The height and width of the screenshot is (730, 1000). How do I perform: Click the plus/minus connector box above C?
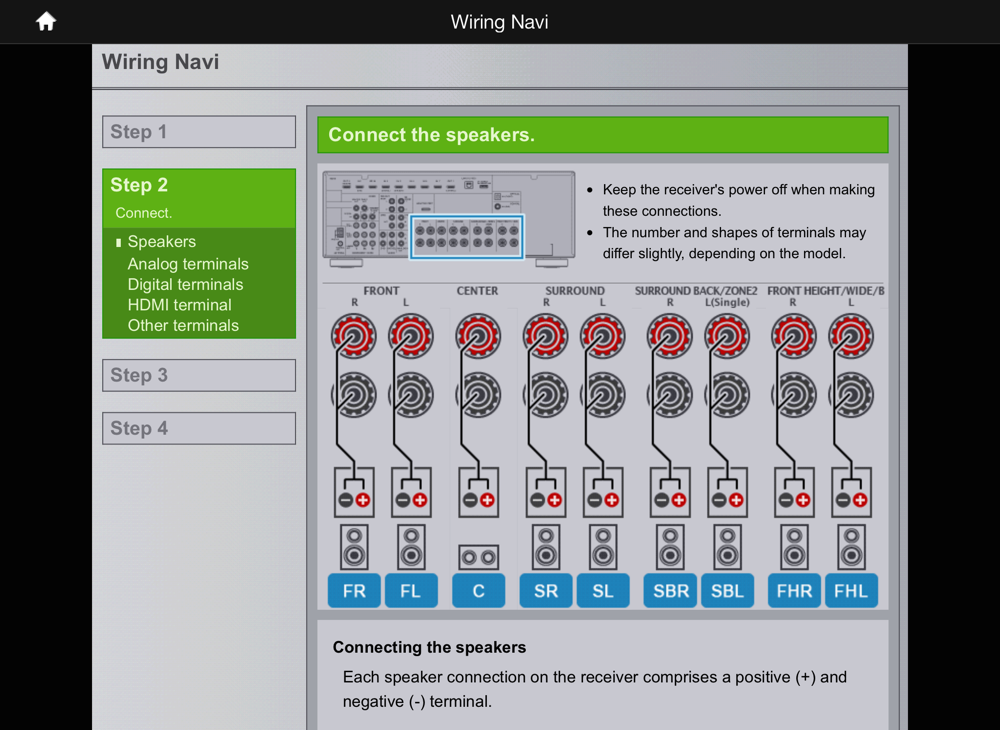tap(478, 492)
